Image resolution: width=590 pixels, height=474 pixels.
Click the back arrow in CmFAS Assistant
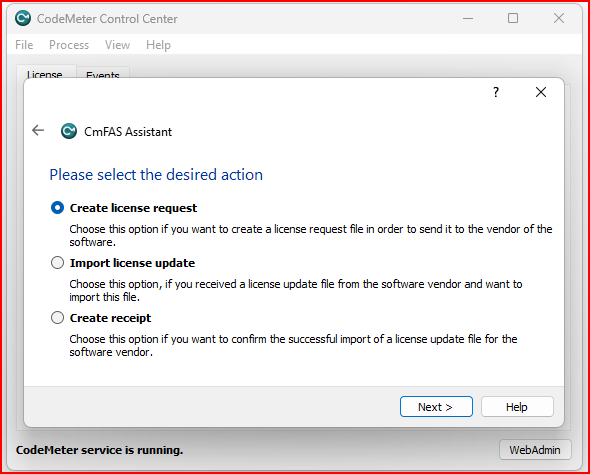point(38,131)
